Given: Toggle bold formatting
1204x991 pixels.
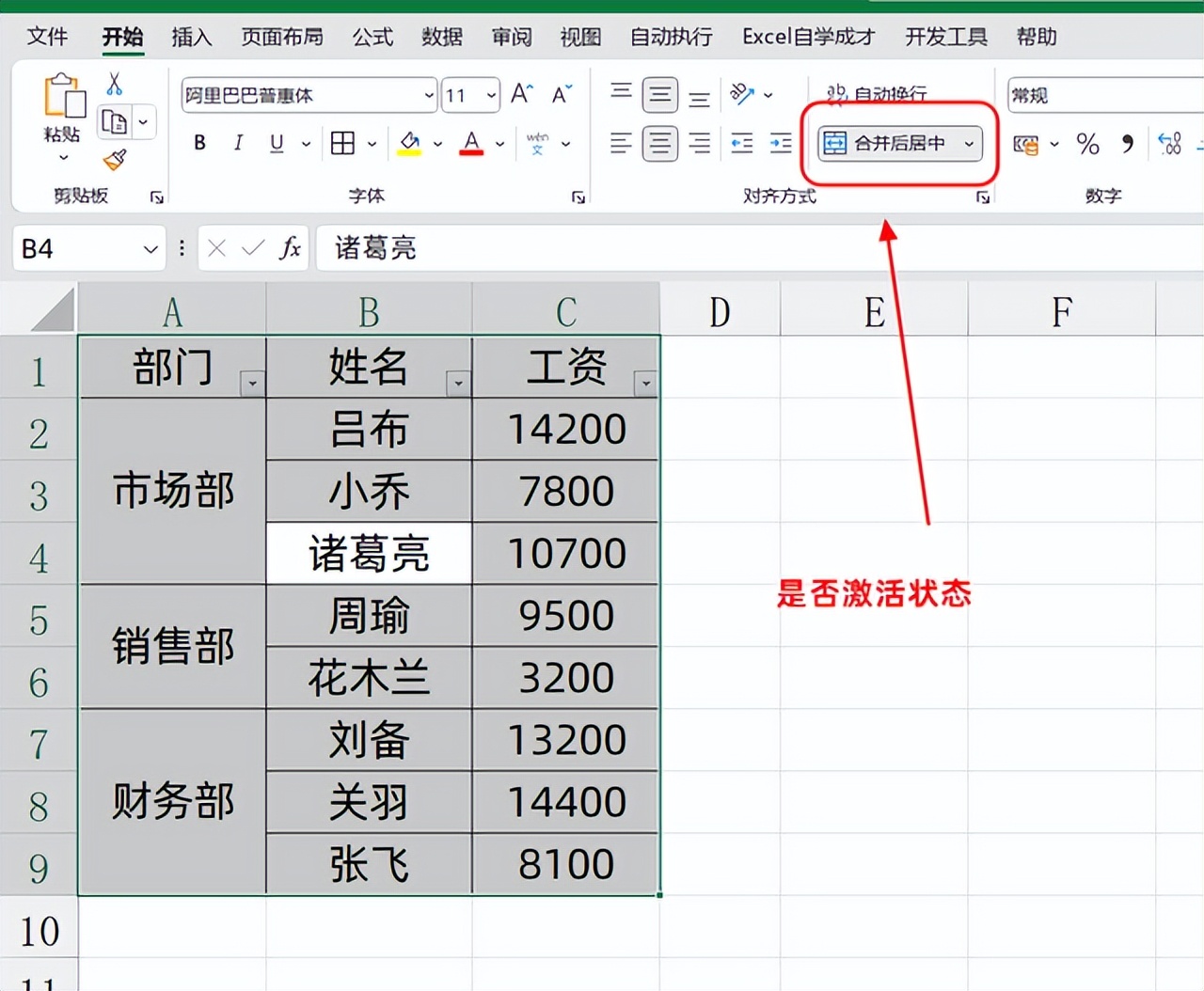Looking at the screenshot, I should point(199,143).
